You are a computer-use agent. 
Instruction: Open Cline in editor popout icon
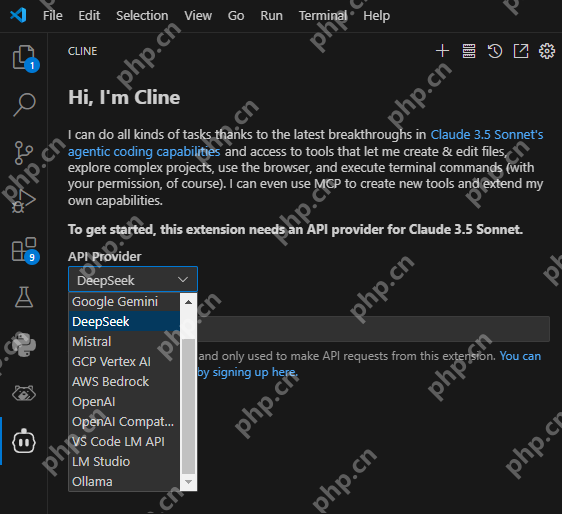pos(521,51)
